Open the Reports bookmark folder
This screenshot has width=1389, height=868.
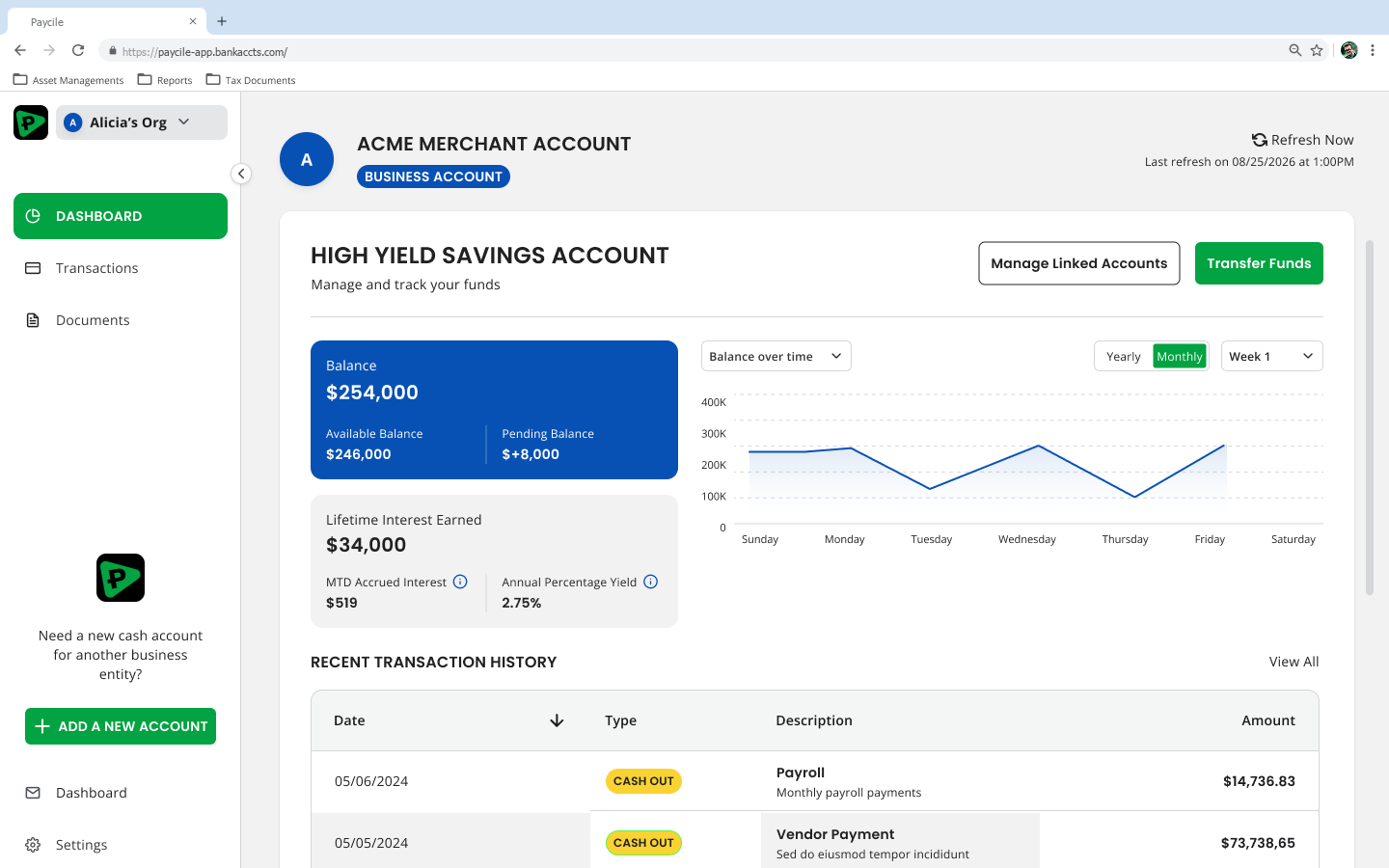tap(165, 80)
